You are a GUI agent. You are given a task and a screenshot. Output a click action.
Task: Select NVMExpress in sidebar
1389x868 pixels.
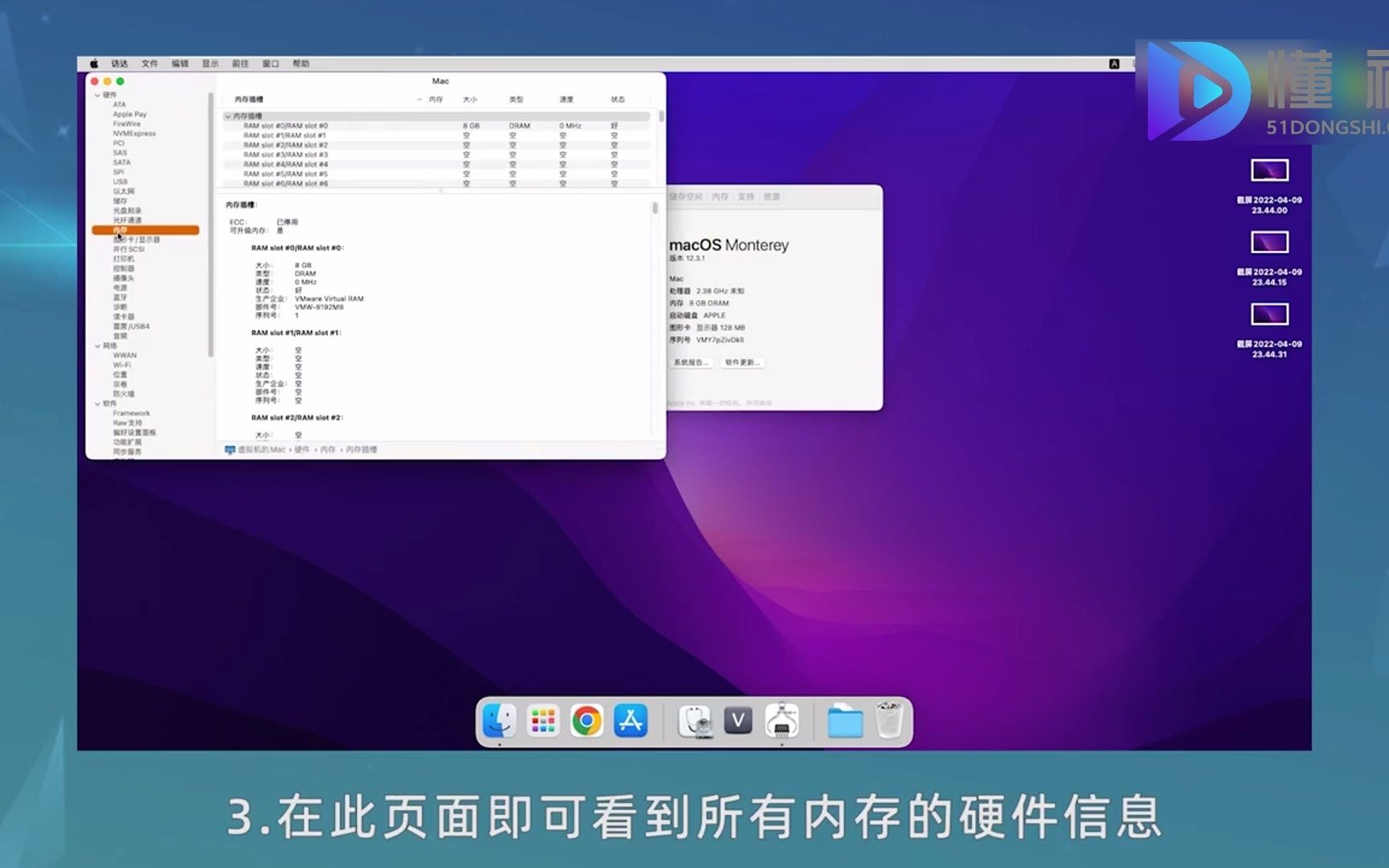[134, 133]
